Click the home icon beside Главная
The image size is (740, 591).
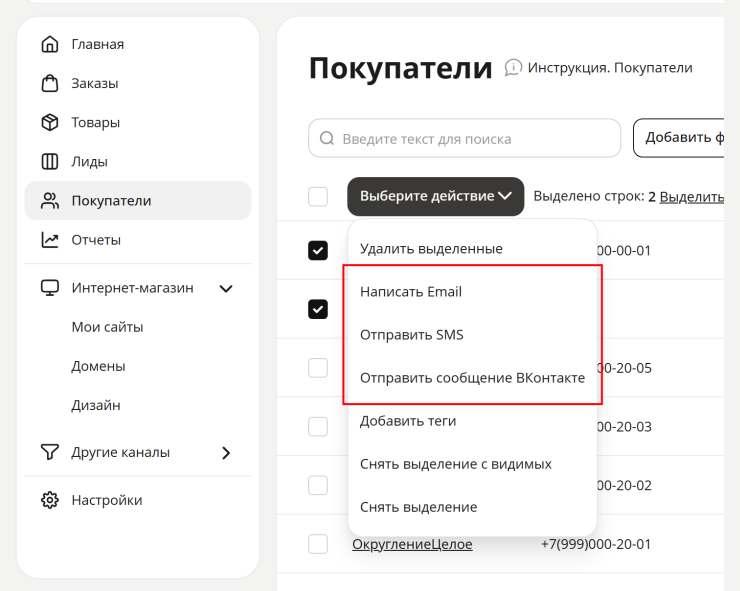[50, 44]
